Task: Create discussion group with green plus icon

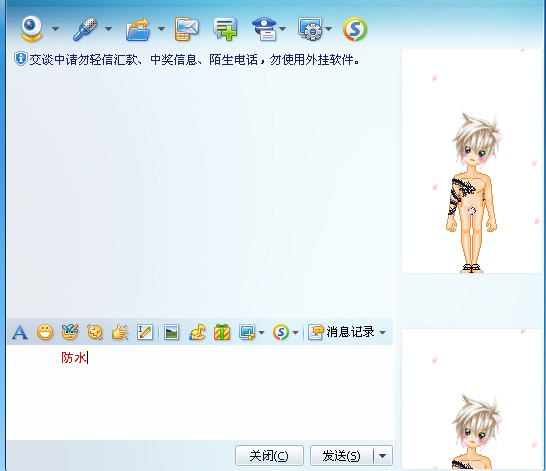Action: (225, 29)
